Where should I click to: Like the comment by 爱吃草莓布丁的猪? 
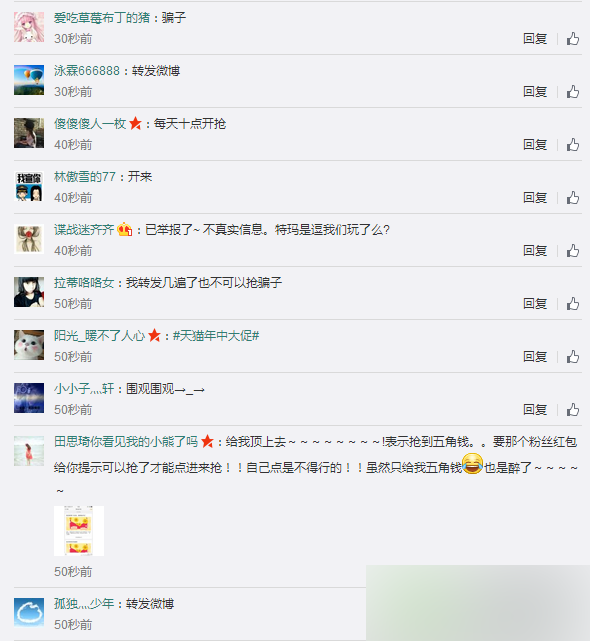click(x=573, y=39)
